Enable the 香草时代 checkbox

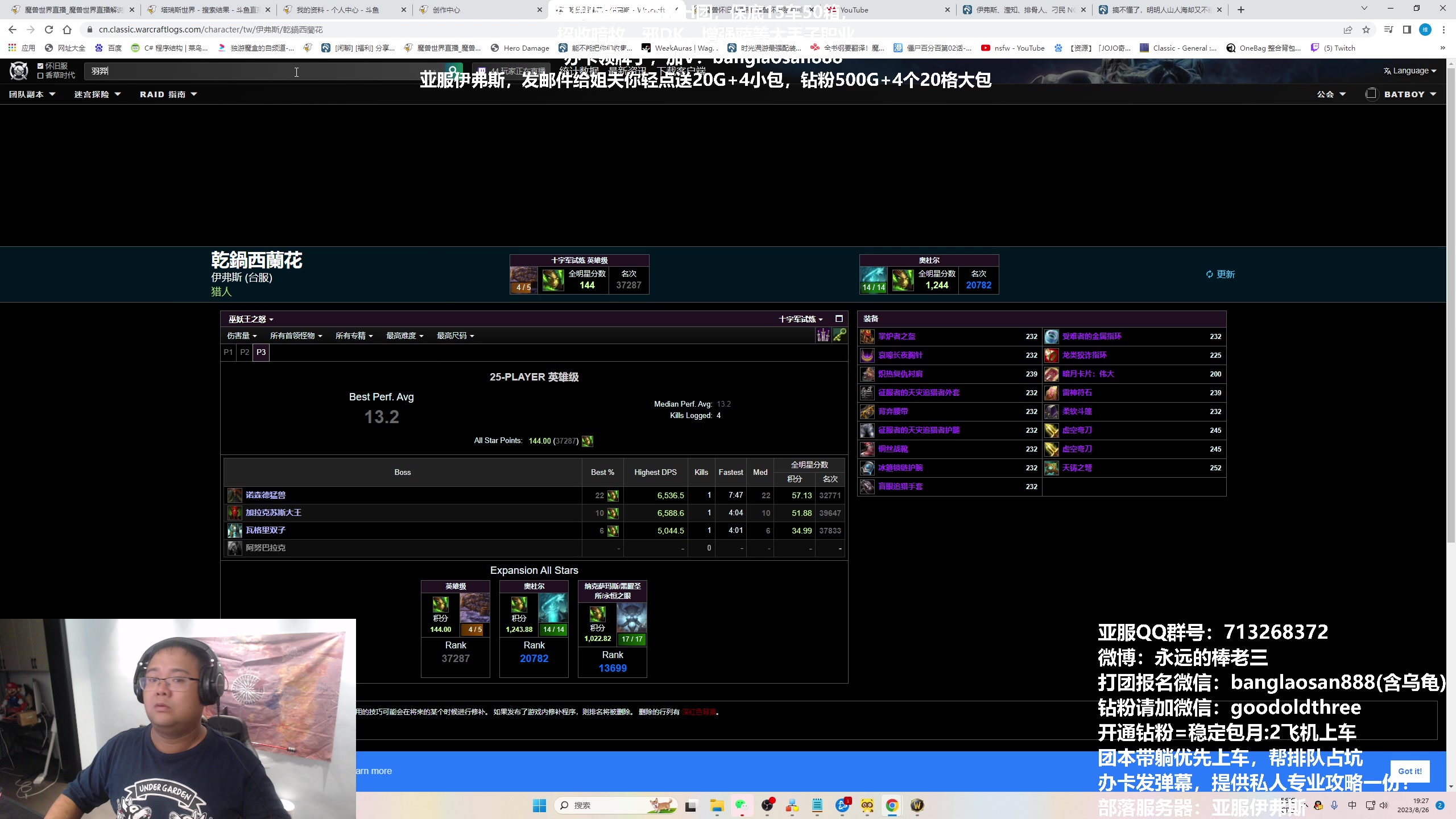40,75
